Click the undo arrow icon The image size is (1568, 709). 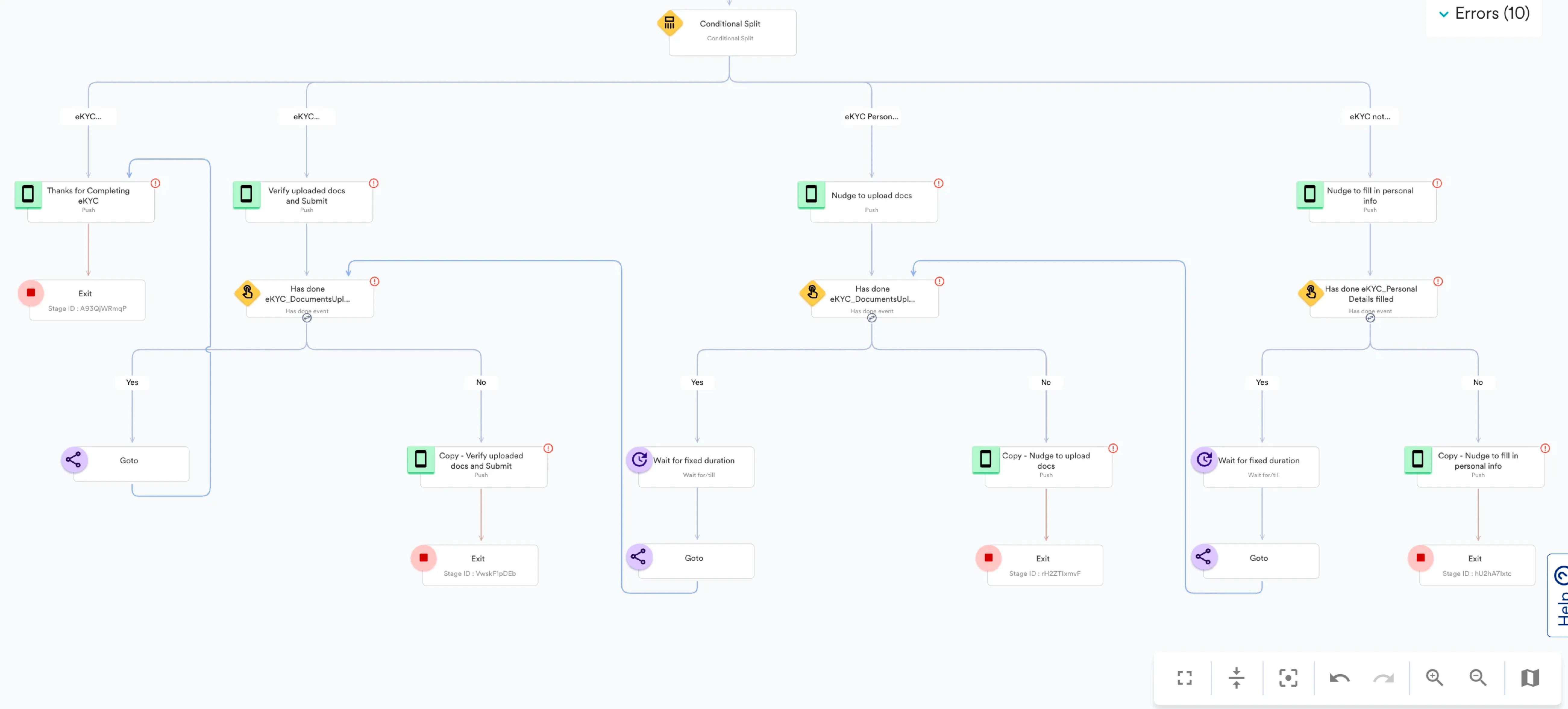click(x=1339, y=677)
